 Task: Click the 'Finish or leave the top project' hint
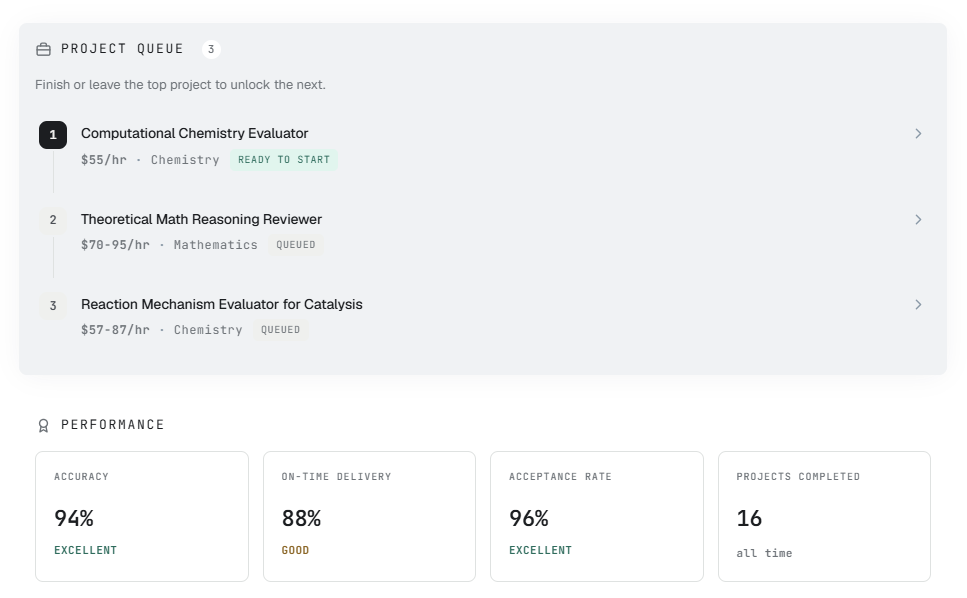coord(180,84)
